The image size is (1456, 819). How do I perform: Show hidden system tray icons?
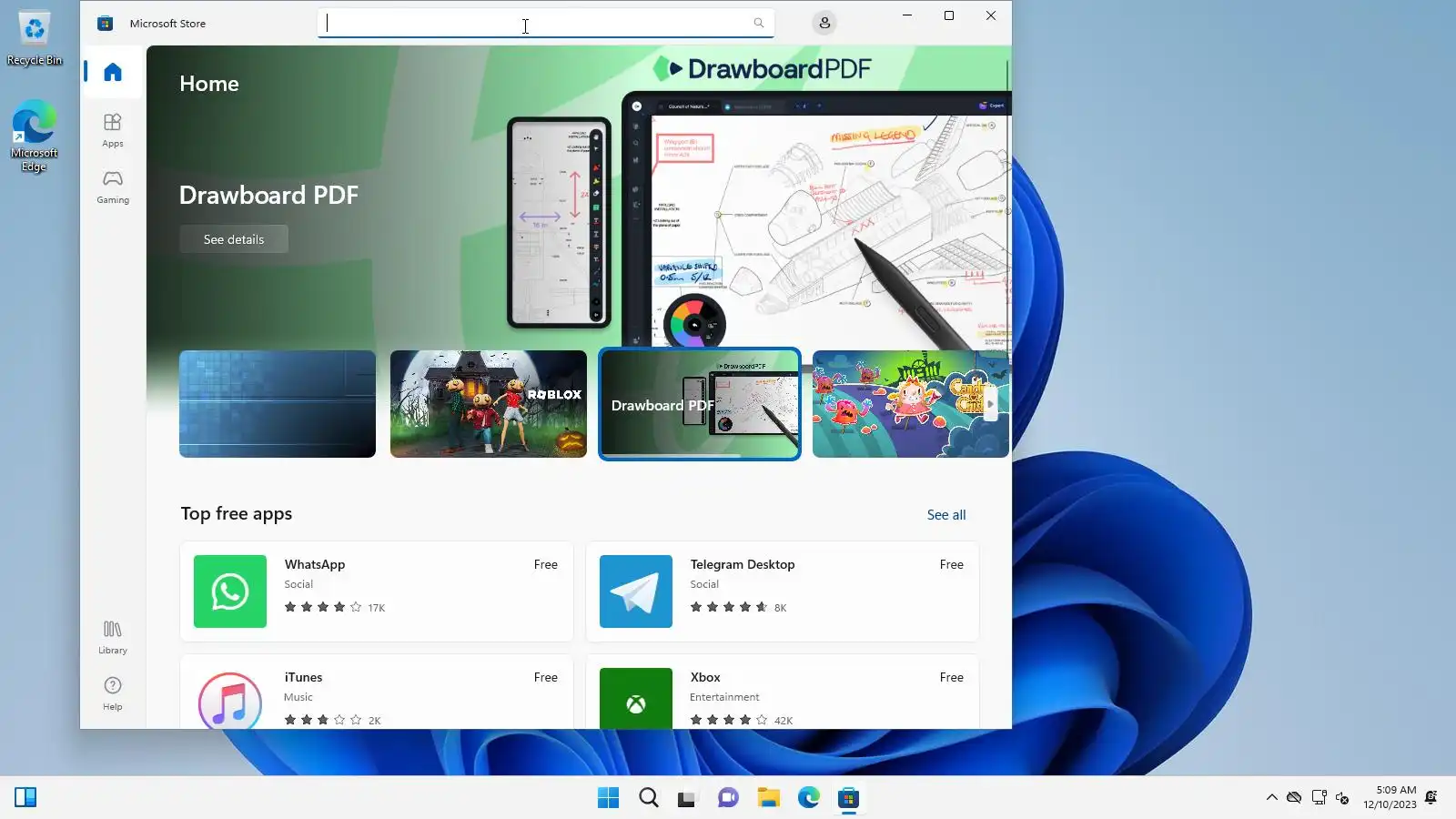pyautogui.click(x=1271, y=798)
